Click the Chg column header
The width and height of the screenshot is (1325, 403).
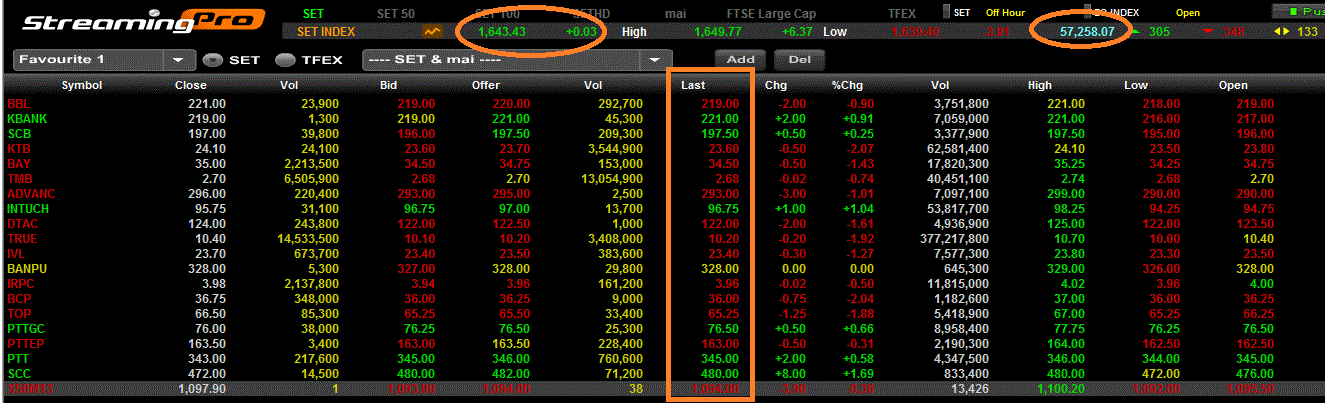[776, 85]
